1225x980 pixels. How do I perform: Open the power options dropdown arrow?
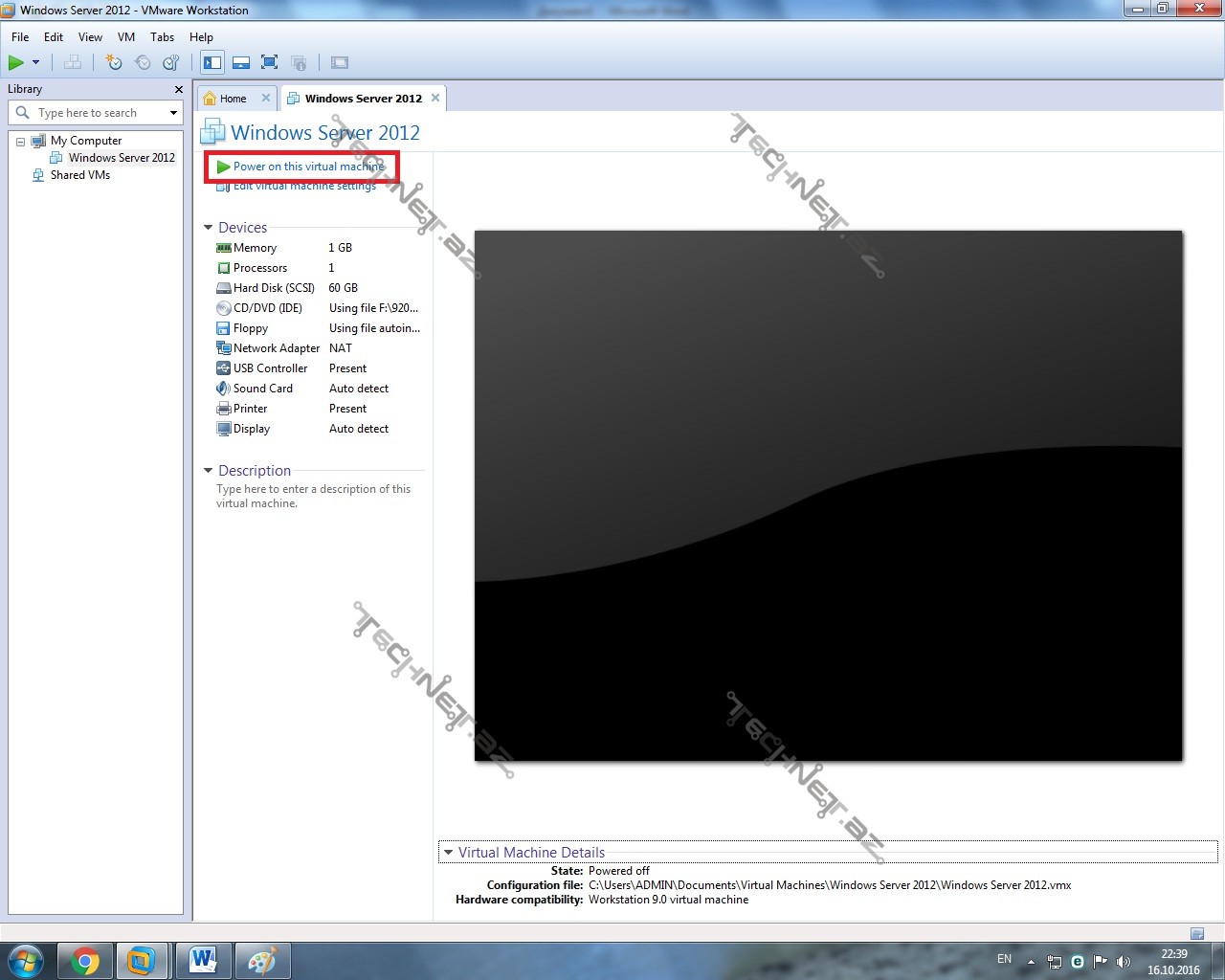(x=36, y=63)
